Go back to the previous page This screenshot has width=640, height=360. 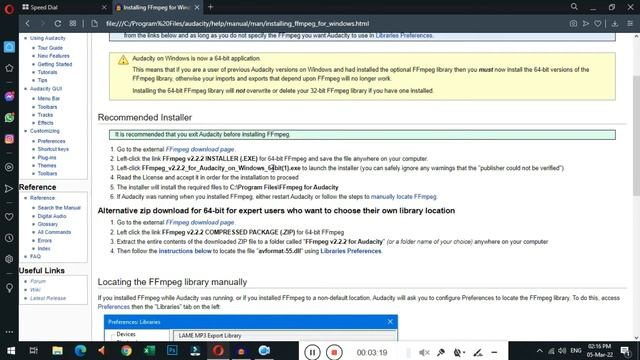pos(28,24)
